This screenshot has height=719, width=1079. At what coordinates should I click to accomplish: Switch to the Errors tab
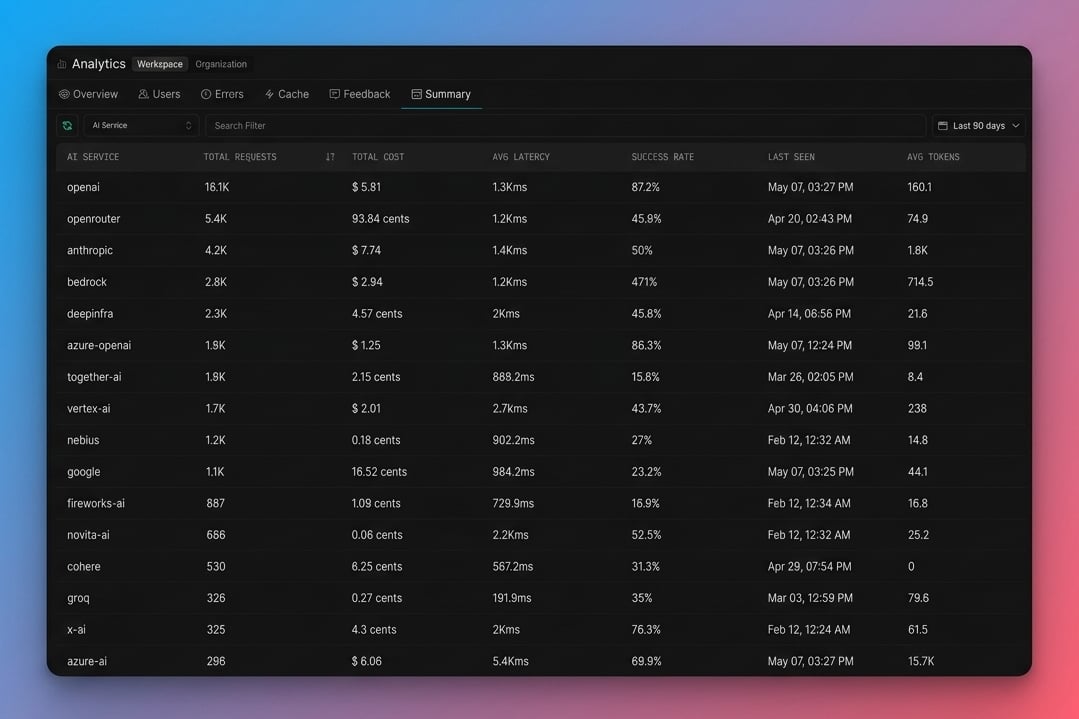222,94
